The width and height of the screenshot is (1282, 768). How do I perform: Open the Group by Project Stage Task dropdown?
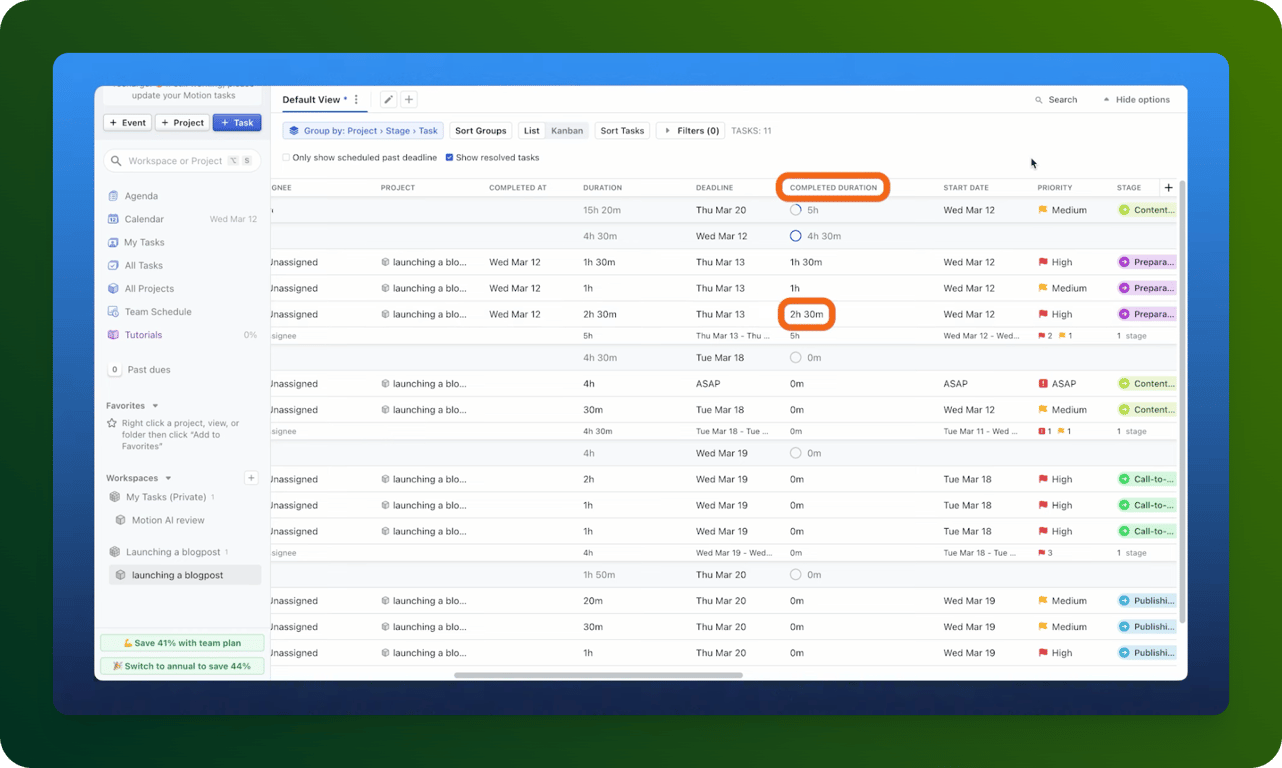[363, 131]
